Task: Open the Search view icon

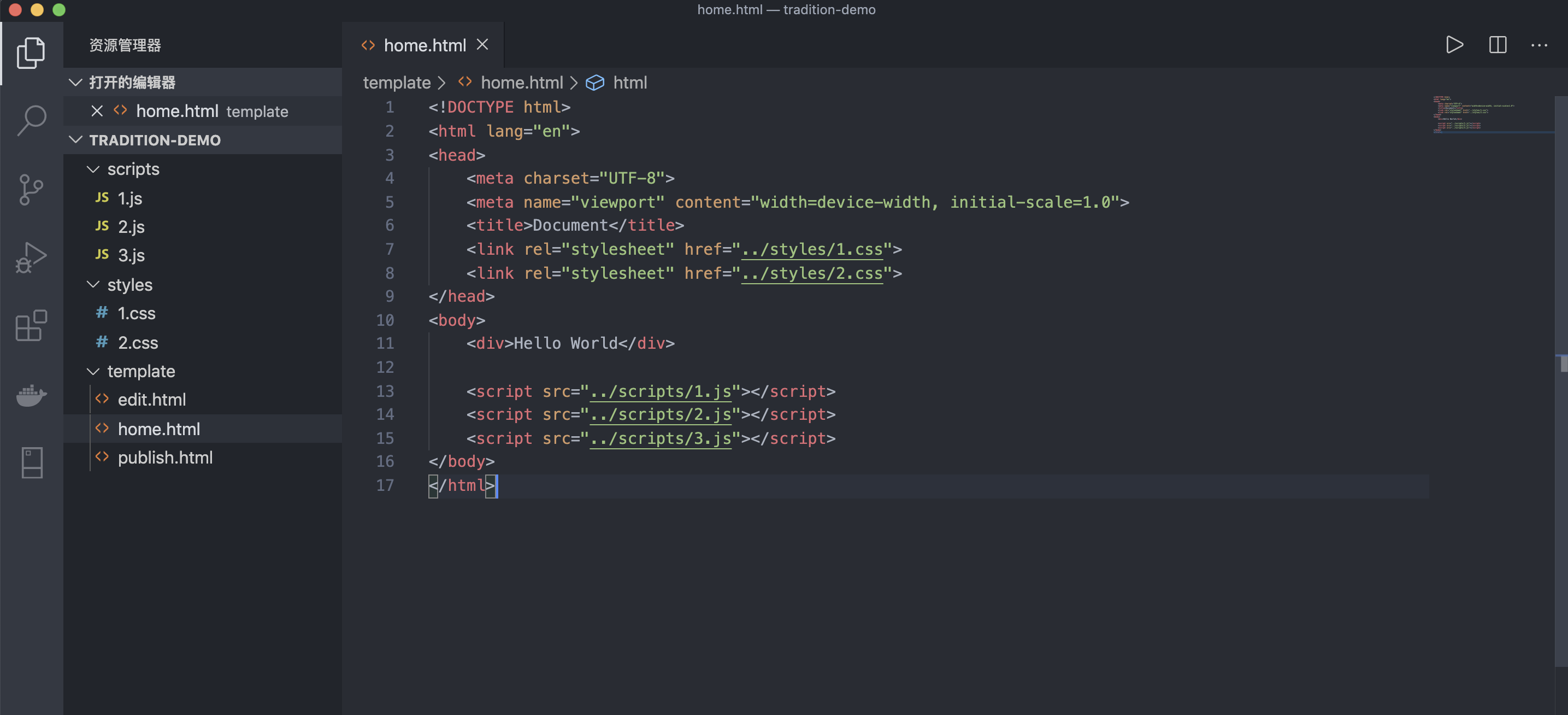Action: pyautogui.click(x=31, y=120)
